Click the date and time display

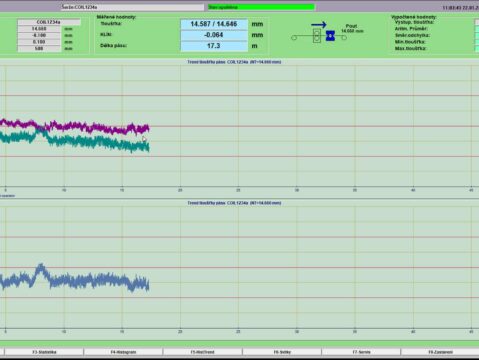pos(461,8)
